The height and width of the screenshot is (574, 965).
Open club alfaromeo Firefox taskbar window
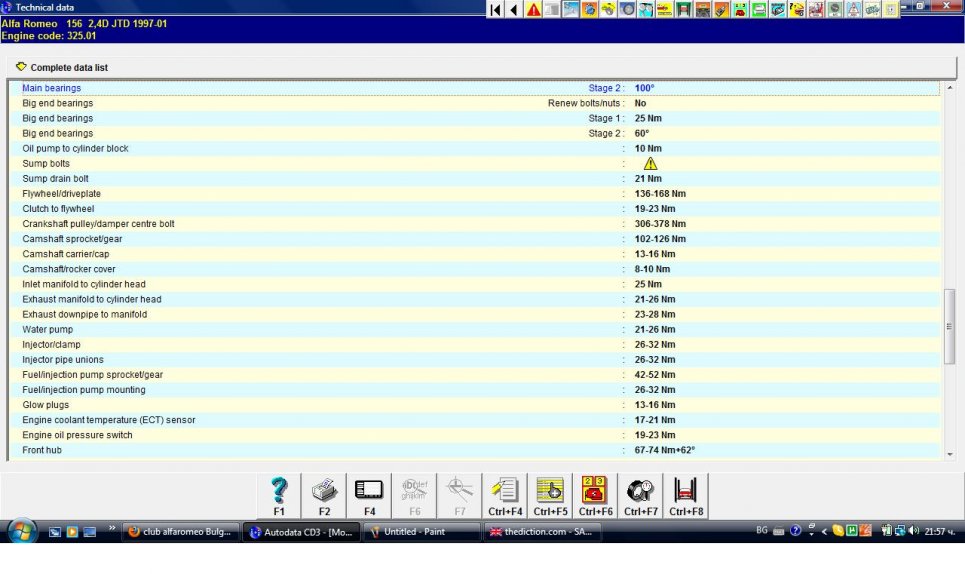coord(182,532)
